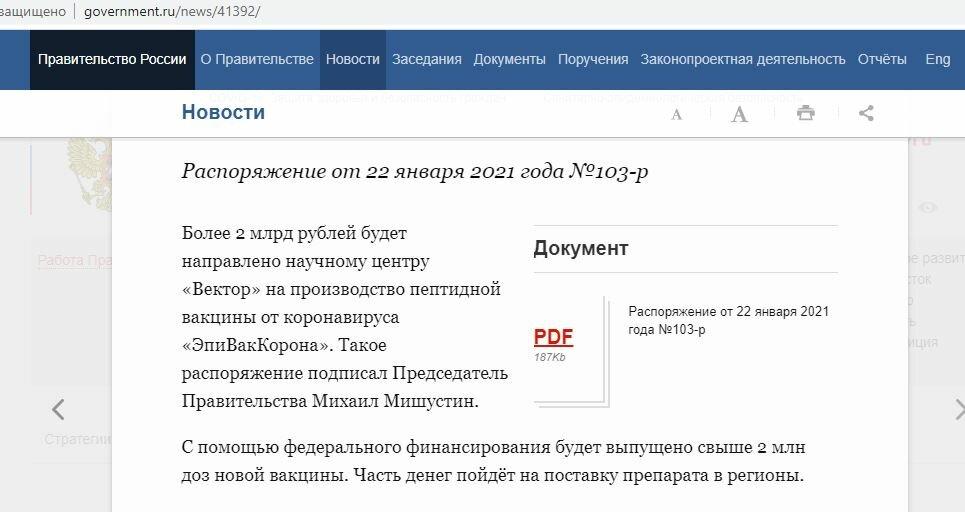Go to previous article with left arrow
Screen dimensions: 965x512
(x=58, y=409)
